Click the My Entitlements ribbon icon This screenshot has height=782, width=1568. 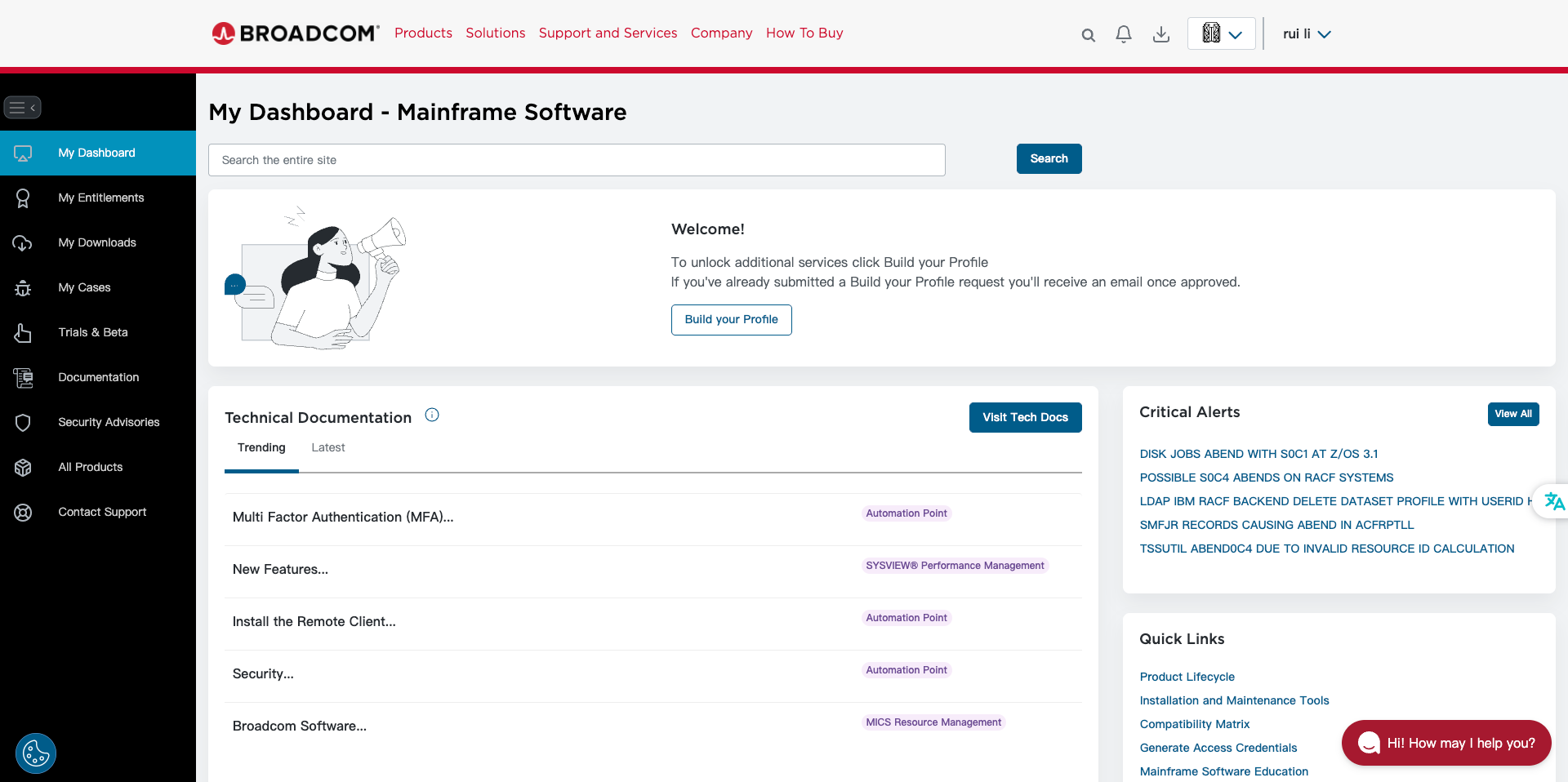point(23,198)
